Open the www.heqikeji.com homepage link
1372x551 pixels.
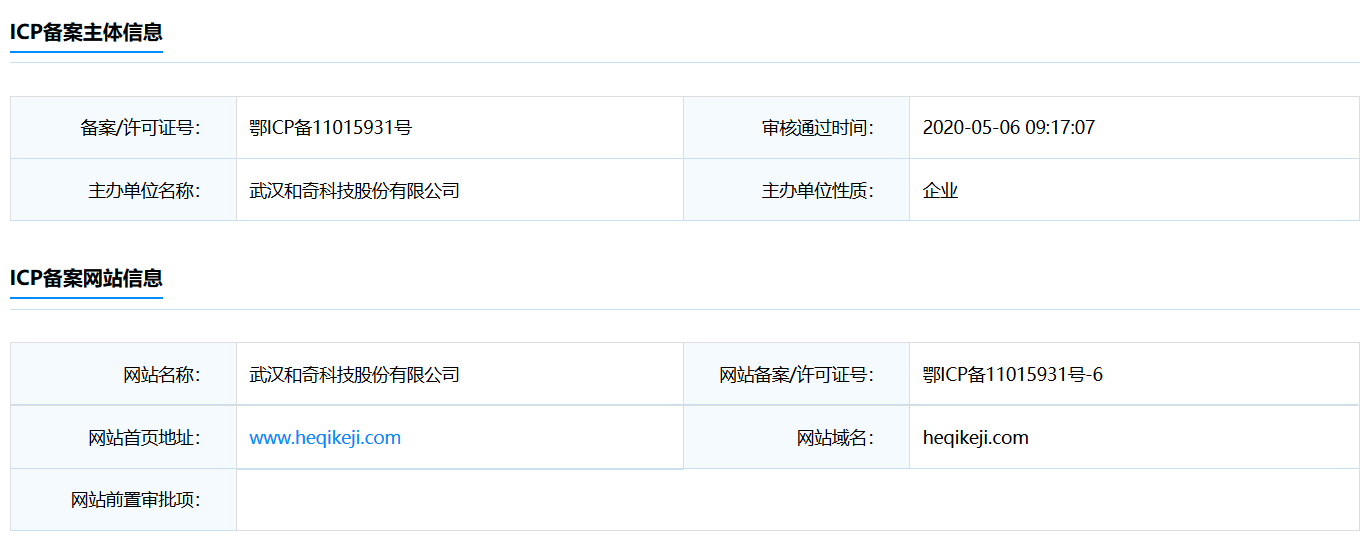pyautogui.click(x=325, y=438)
